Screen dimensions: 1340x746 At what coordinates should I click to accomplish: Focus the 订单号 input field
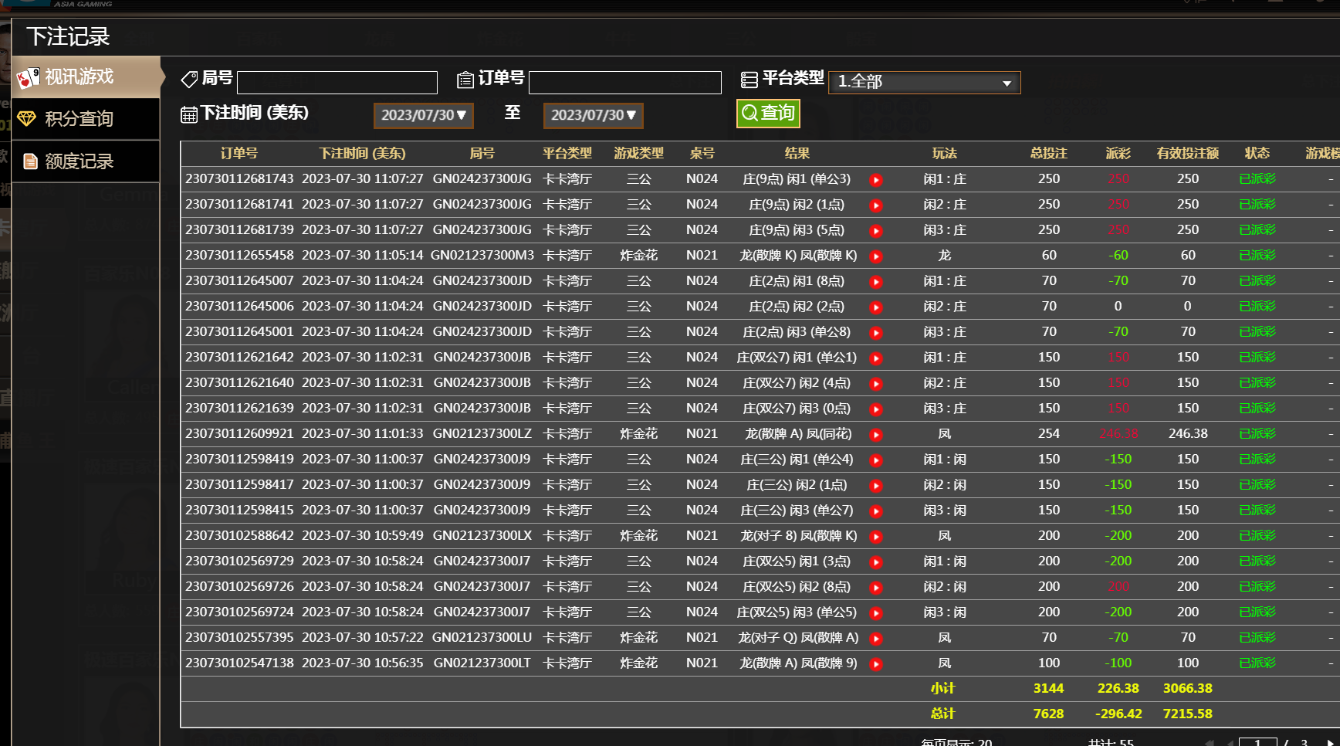[x=625, y=82]
